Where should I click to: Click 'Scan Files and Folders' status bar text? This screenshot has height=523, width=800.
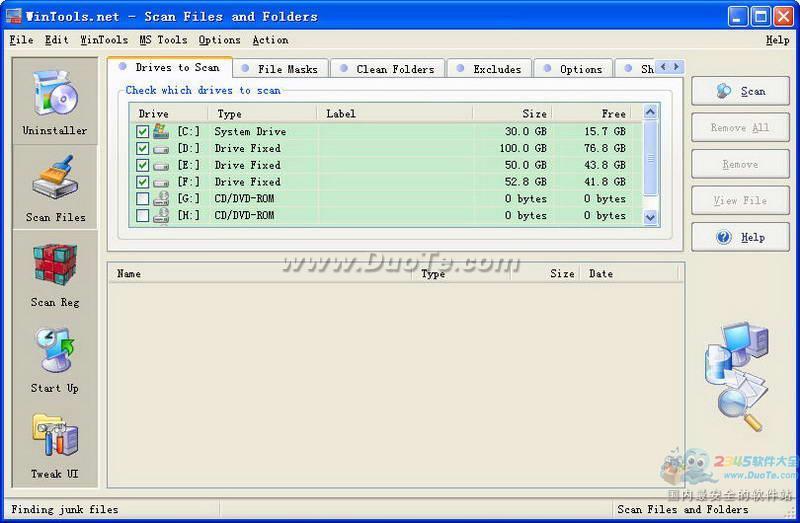click(x=683, y=509)
